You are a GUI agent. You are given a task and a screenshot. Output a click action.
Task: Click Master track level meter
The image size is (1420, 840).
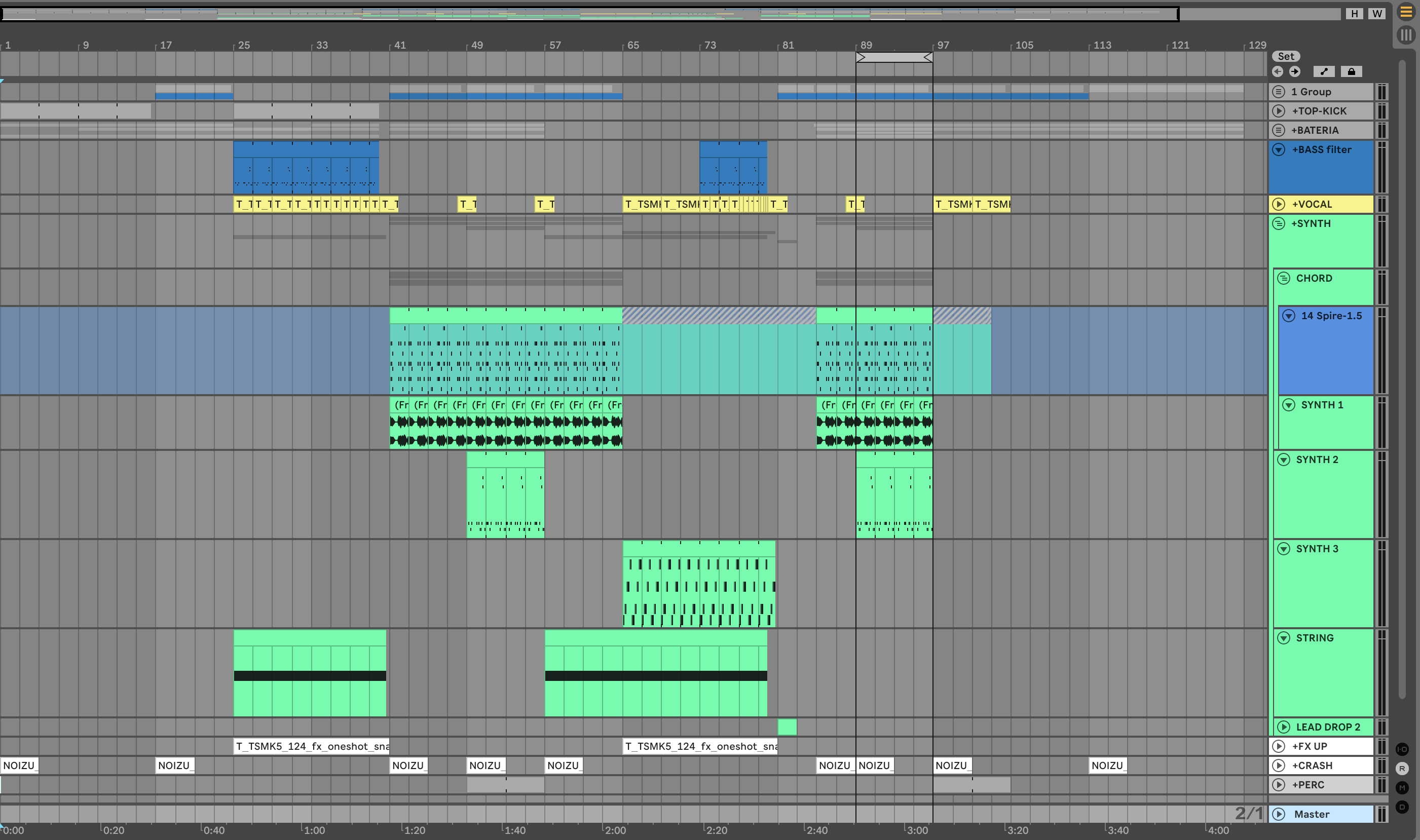click(1381, 814)
